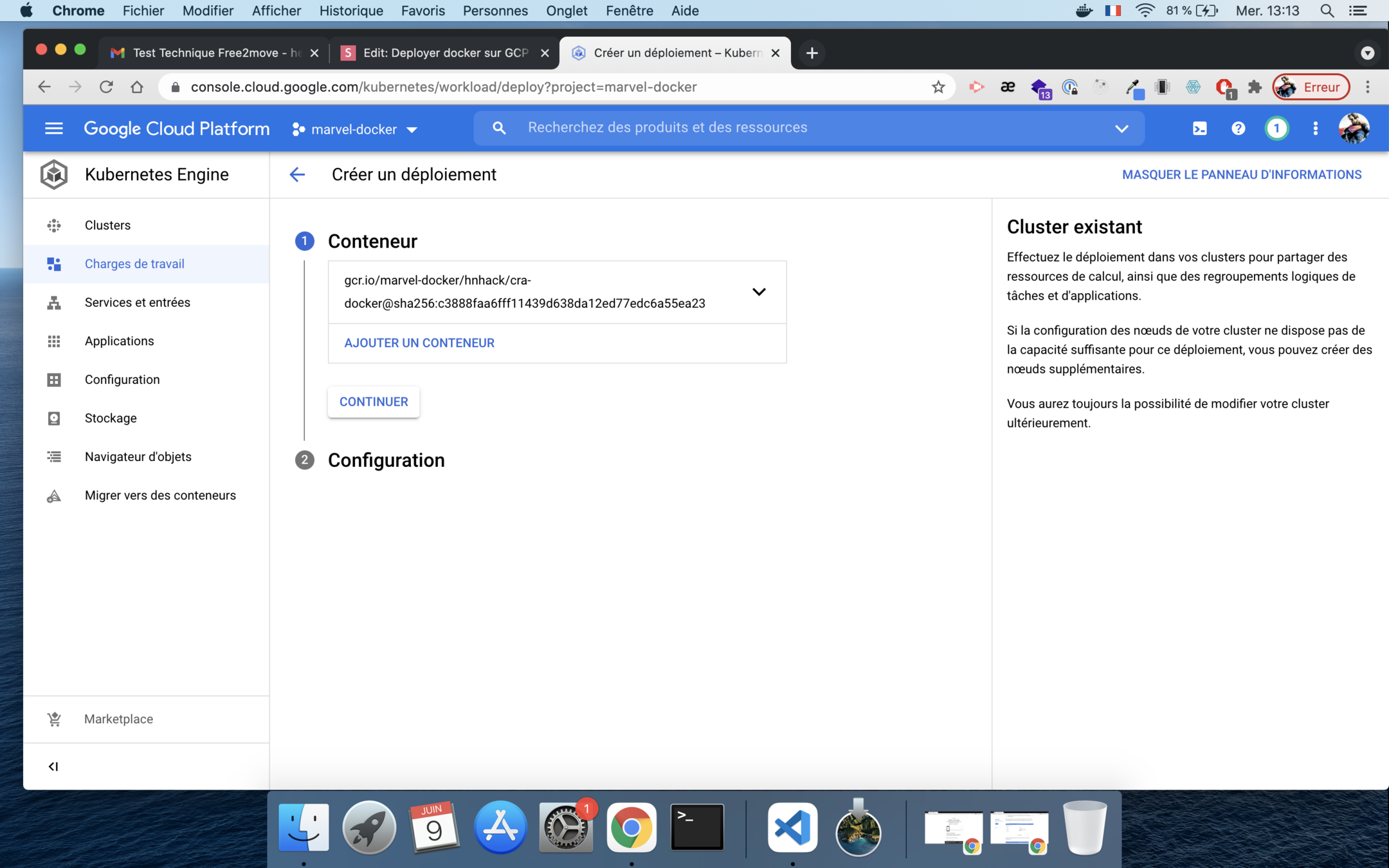1389x868 pixels.
Task: Open Services et entrées in sidebar
Action: 137,302
